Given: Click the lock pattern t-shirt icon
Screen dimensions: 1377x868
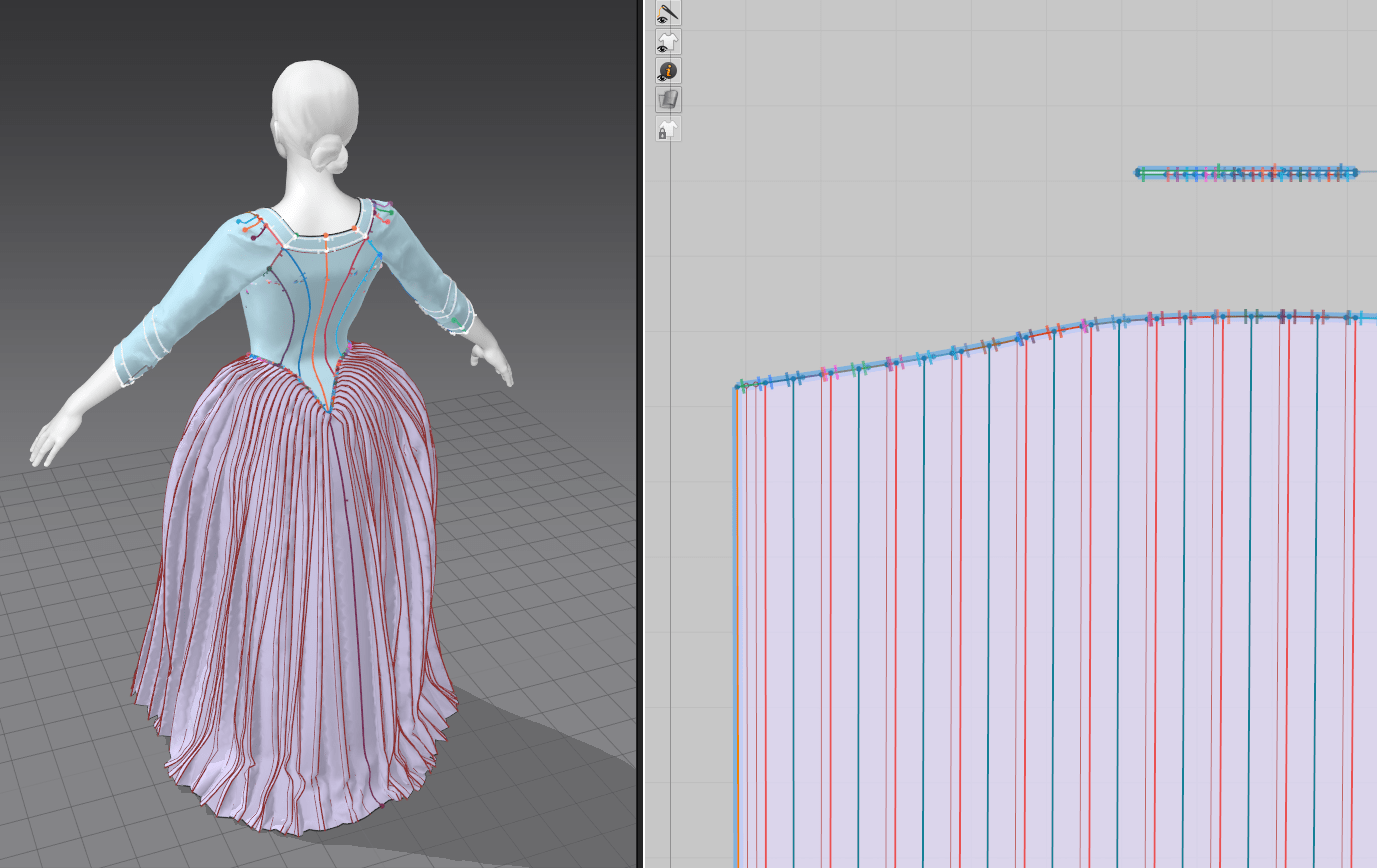Looking at the screenshot, I should (x=668, y=129).
